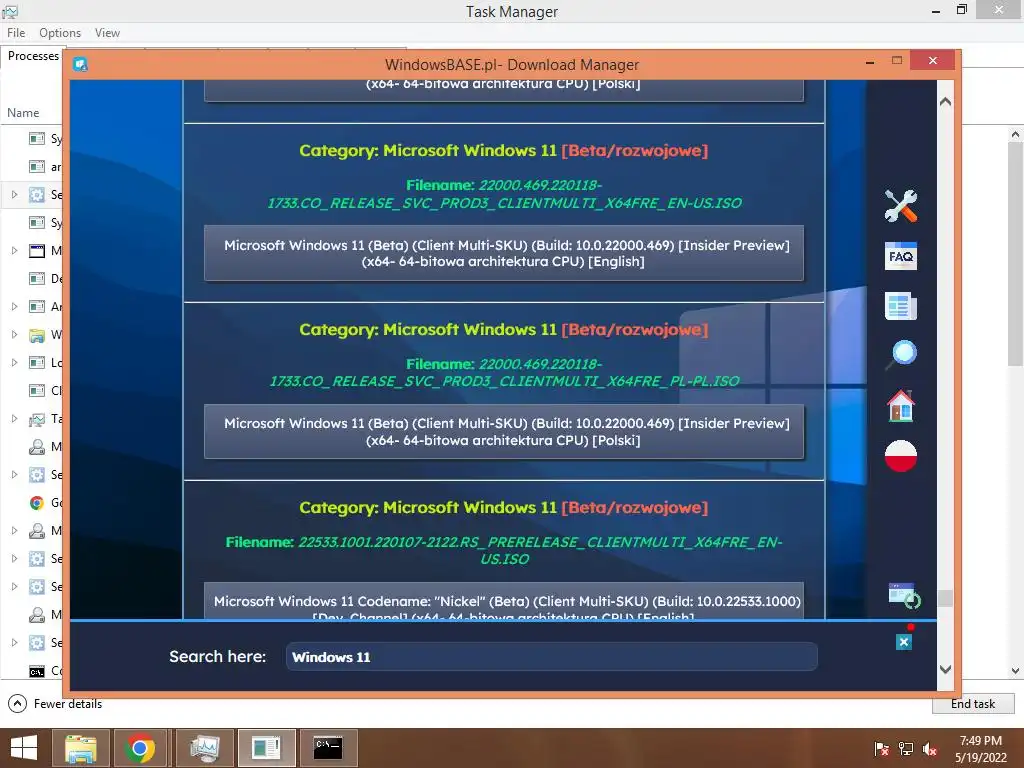Open the View menu in Task Manager
This screenshot has height=768, width=1024.
[x=107, y=33]
